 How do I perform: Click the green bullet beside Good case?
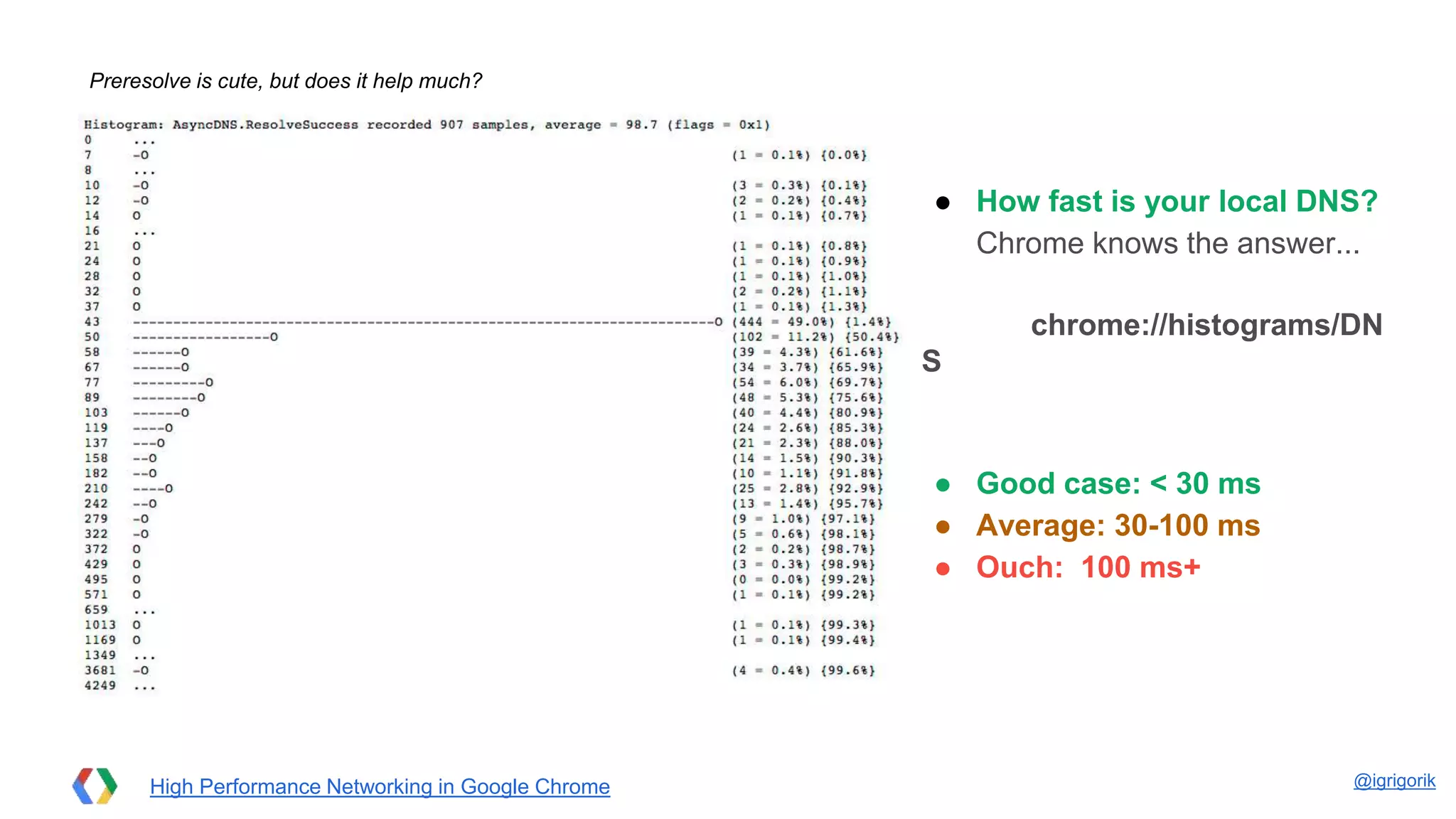pyautogui.click(x=943, y=485)
